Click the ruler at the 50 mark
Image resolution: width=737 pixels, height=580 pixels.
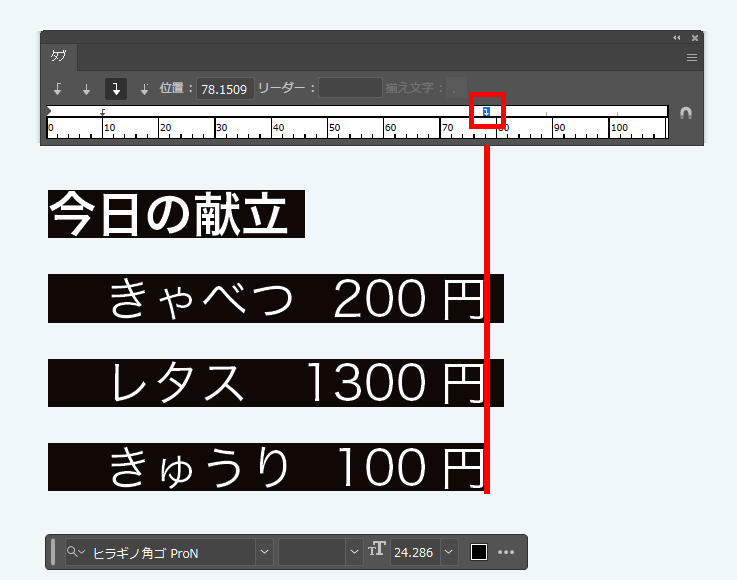pos(334,128)
